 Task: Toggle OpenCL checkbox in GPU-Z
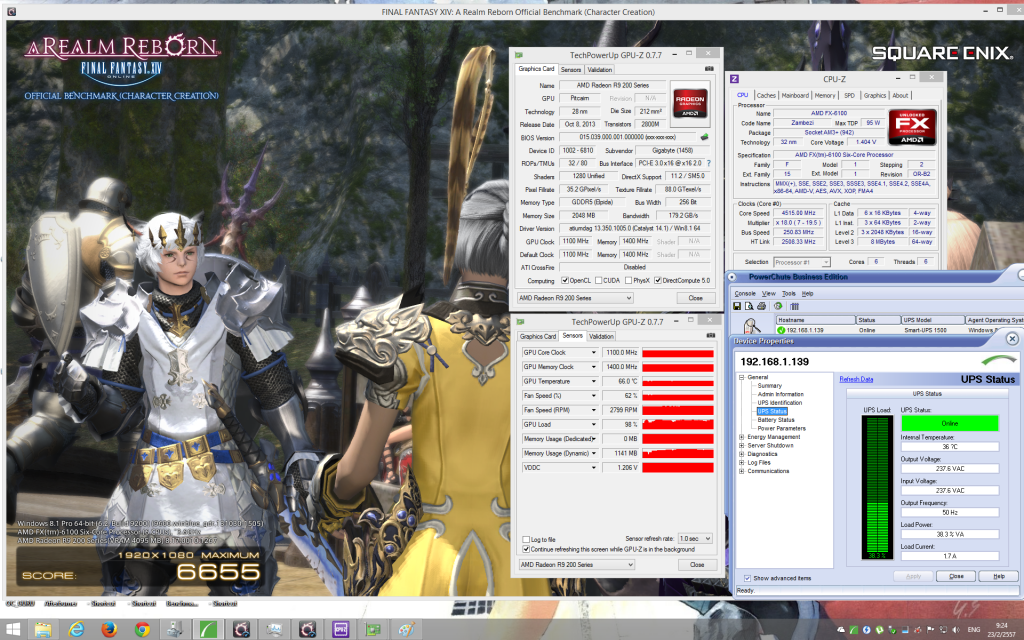tap(565, 281)
